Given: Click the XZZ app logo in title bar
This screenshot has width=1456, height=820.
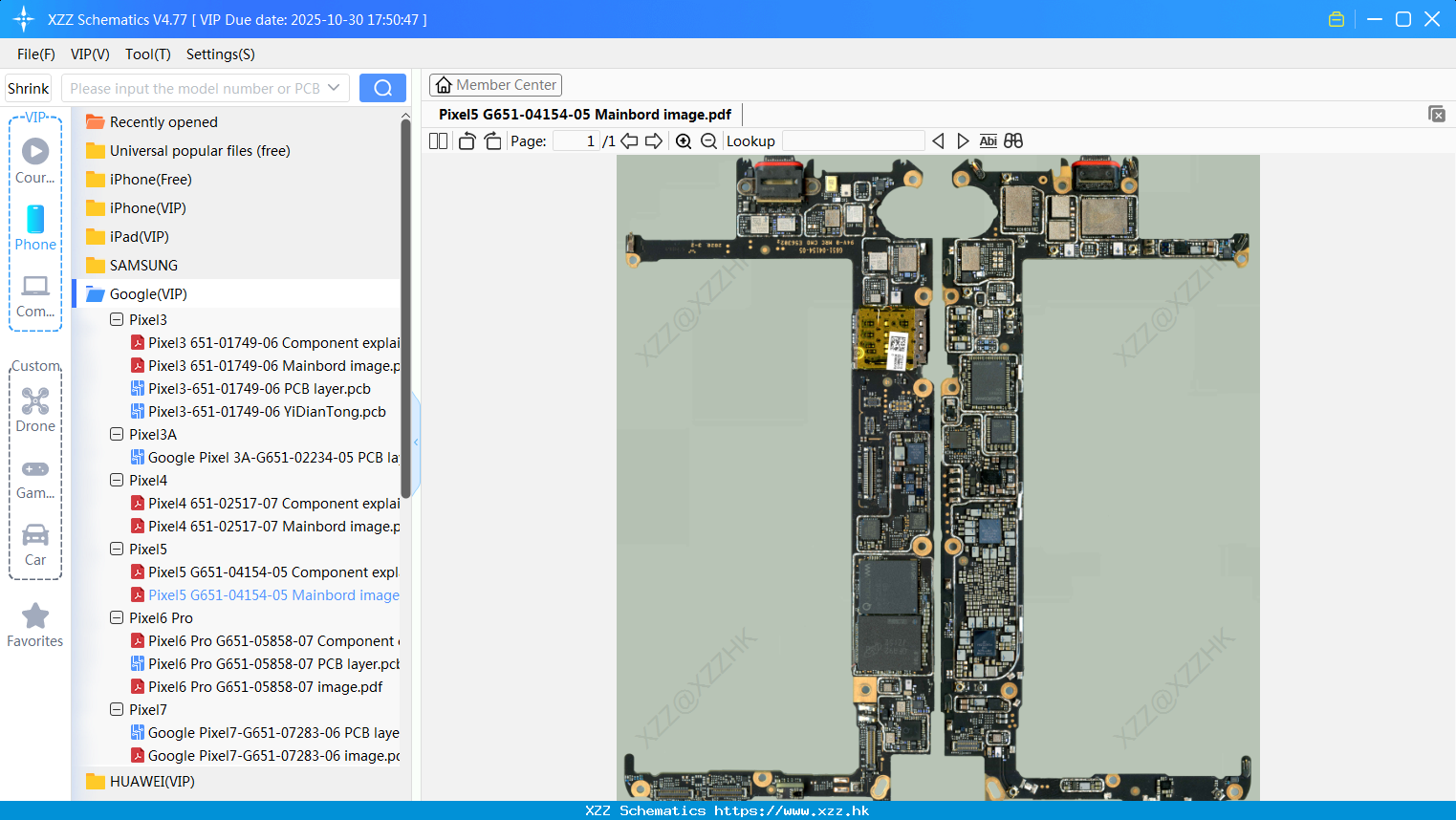Looking at the screenshot, I should coord(24,19).
